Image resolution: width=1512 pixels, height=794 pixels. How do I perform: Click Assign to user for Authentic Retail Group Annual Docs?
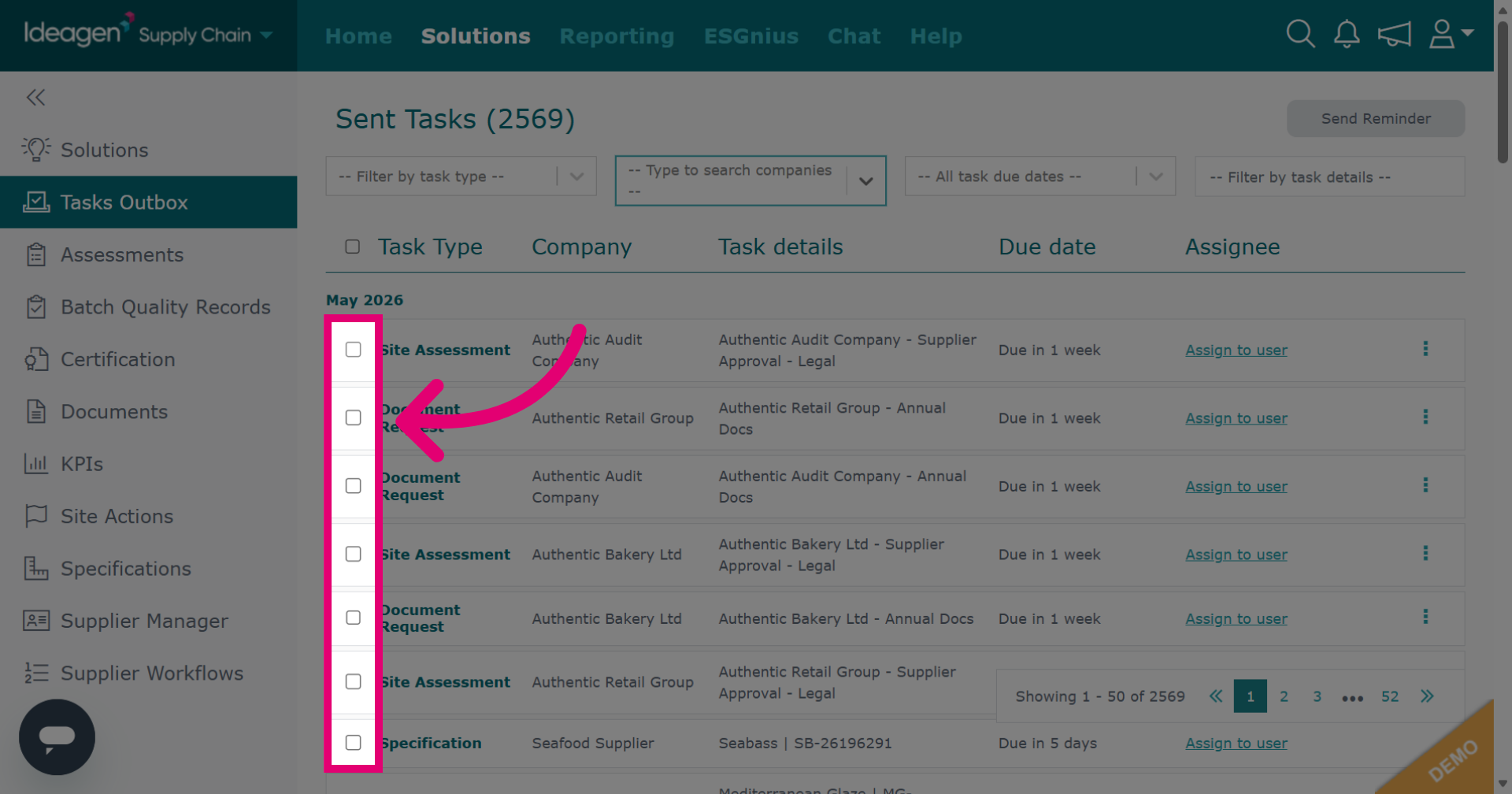pos(1236,418)
